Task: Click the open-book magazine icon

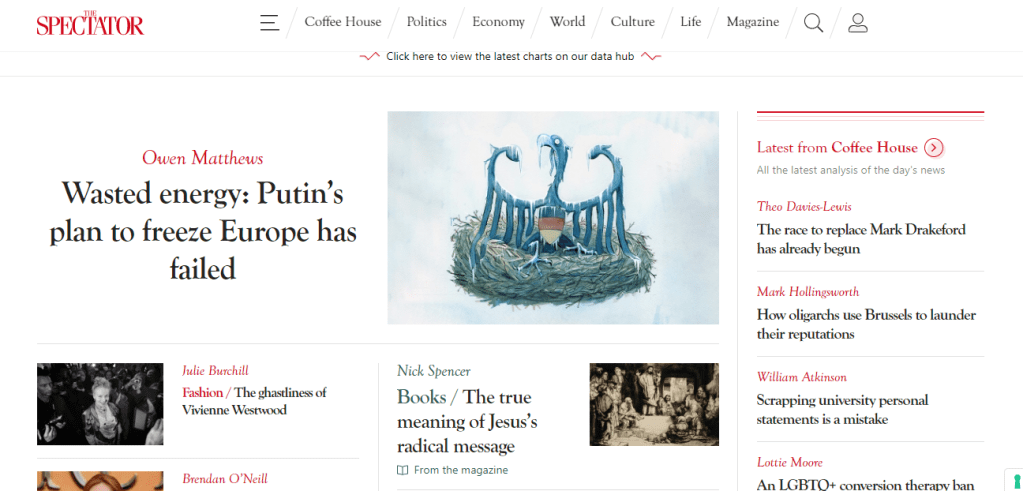Action: pyautogui.click(x=403, y=470)
